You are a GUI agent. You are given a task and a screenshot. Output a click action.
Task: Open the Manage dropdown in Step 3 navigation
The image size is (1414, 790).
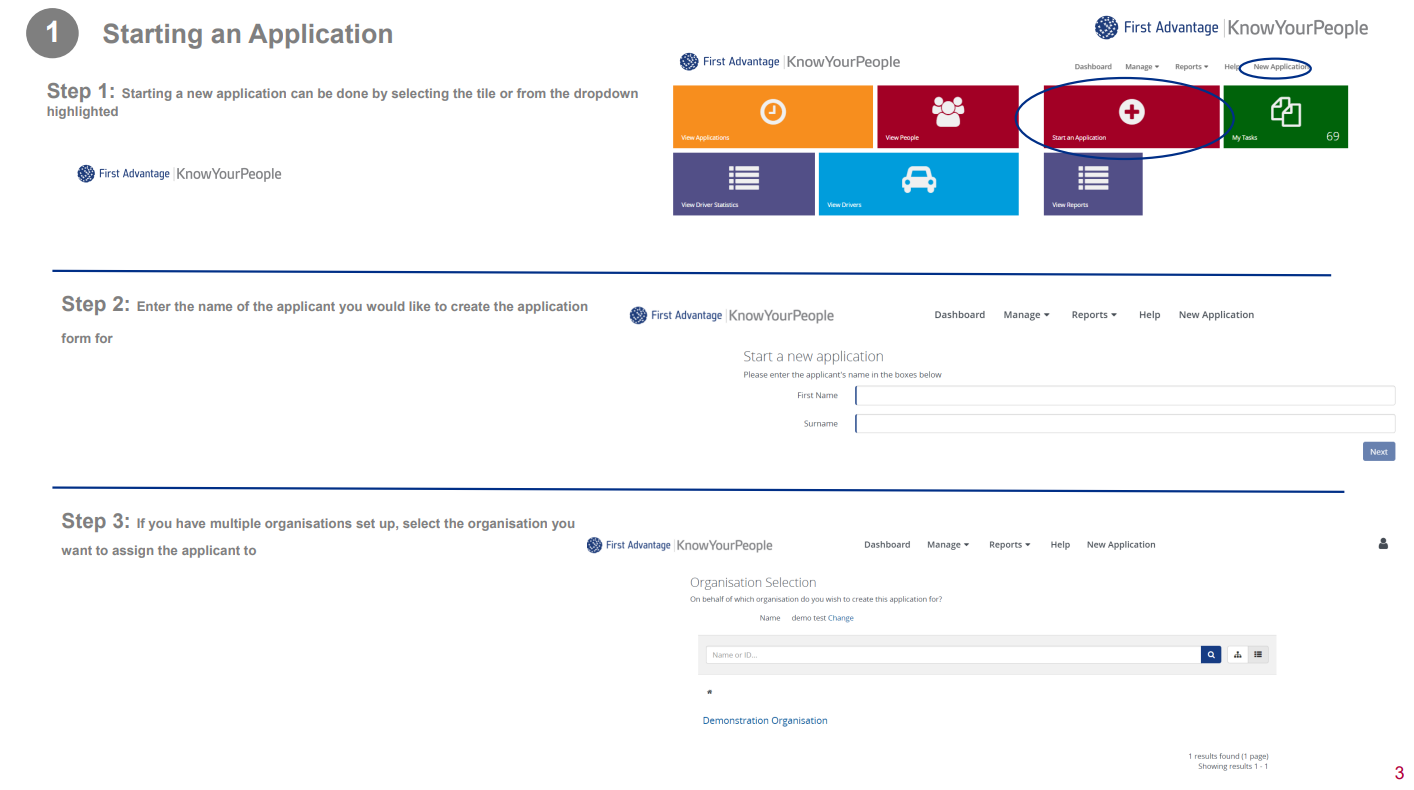click(947, 544)
